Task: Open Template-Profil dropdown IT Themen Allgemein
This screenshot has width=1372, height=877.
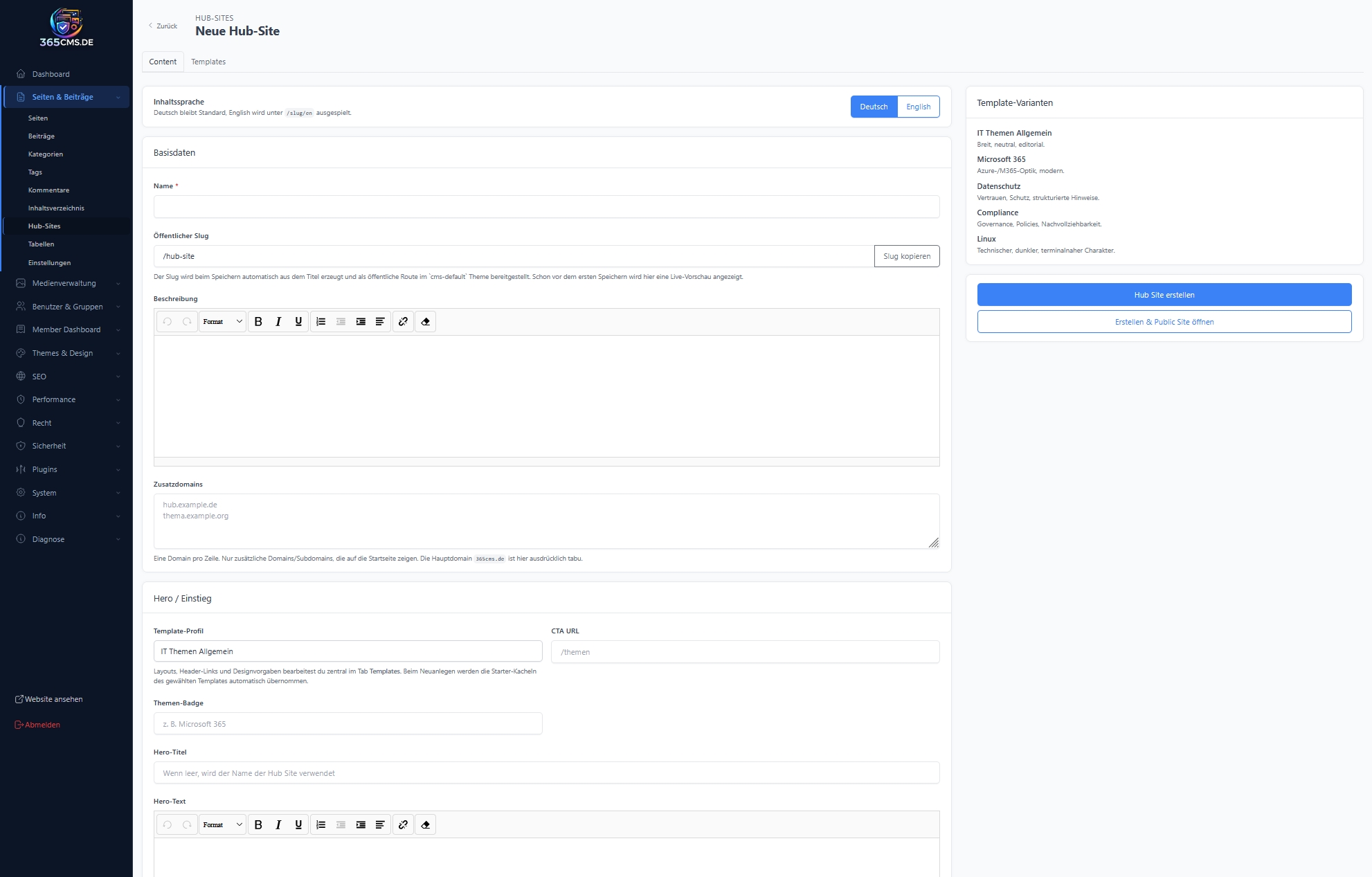Action: tap(347, 651)
